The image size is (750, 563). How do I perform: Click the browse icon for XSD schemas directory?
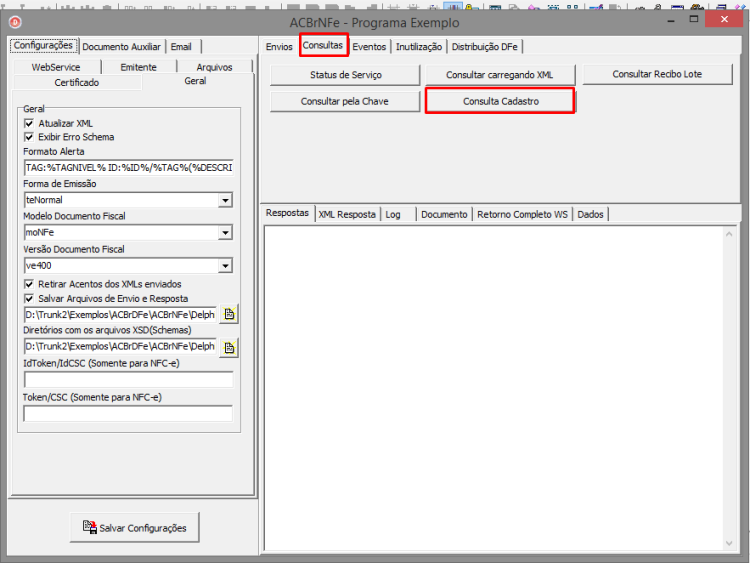229,347
